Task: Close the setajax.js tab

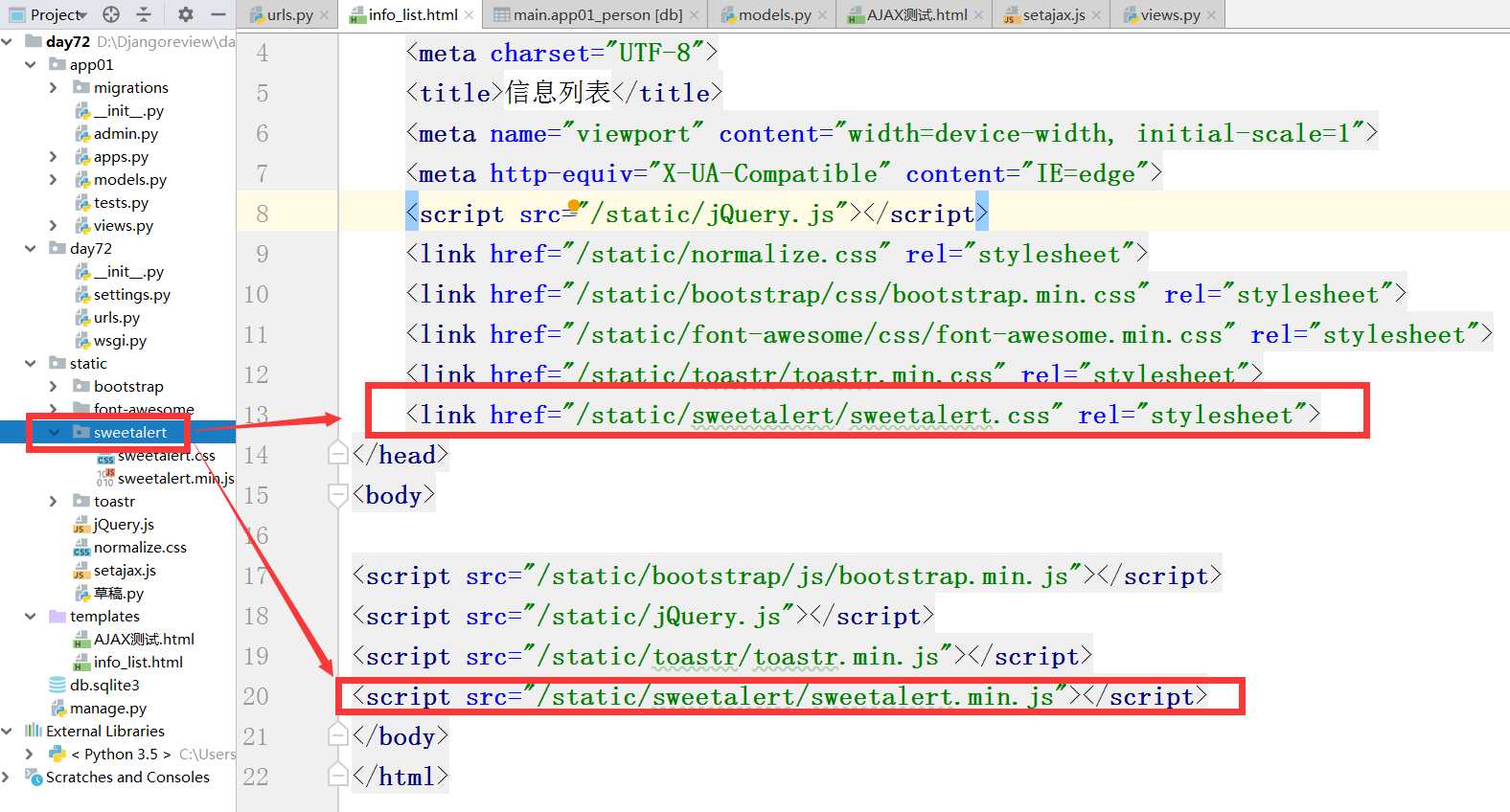Action: coord(1096,15)
